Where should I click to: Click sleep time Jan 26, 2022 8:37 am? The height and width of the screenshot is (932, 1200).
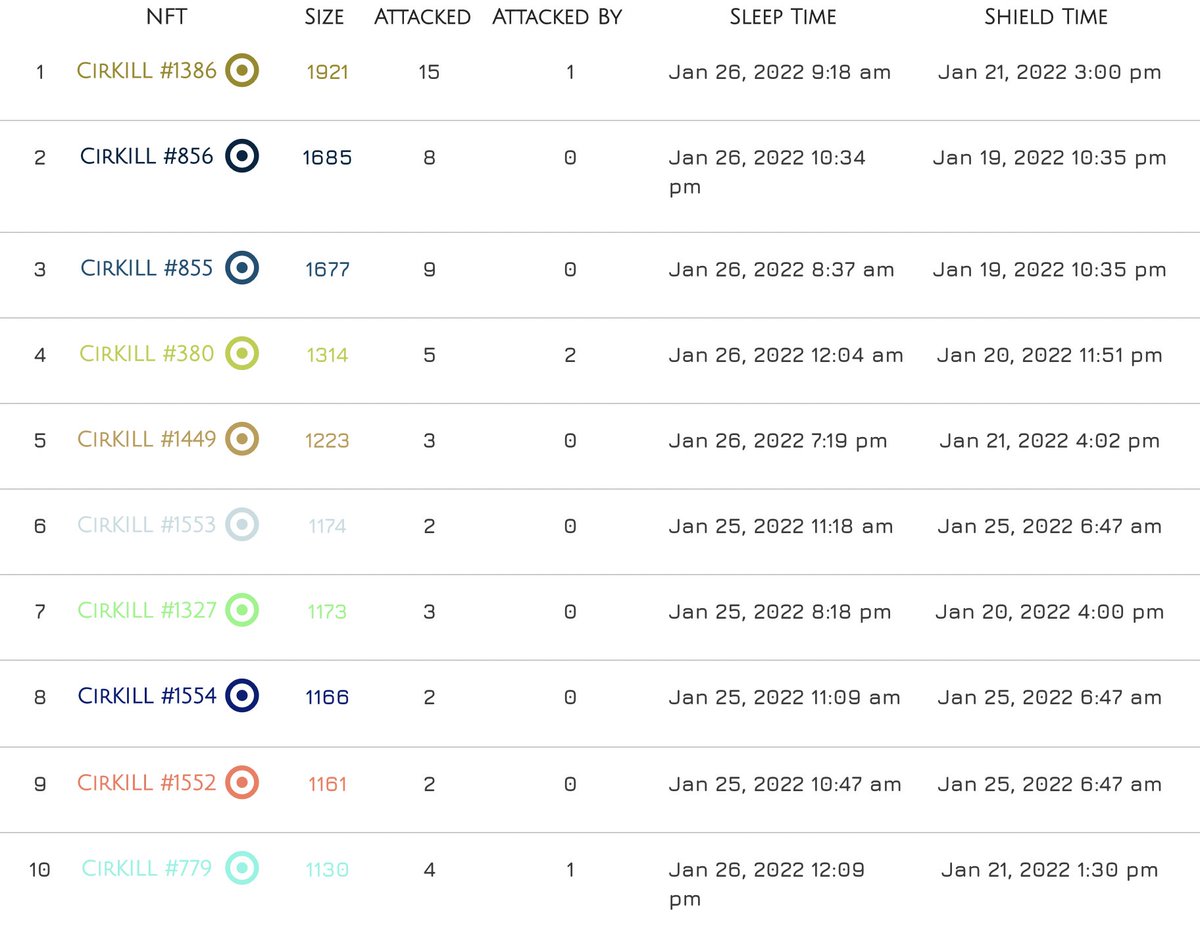coord(781,270)
